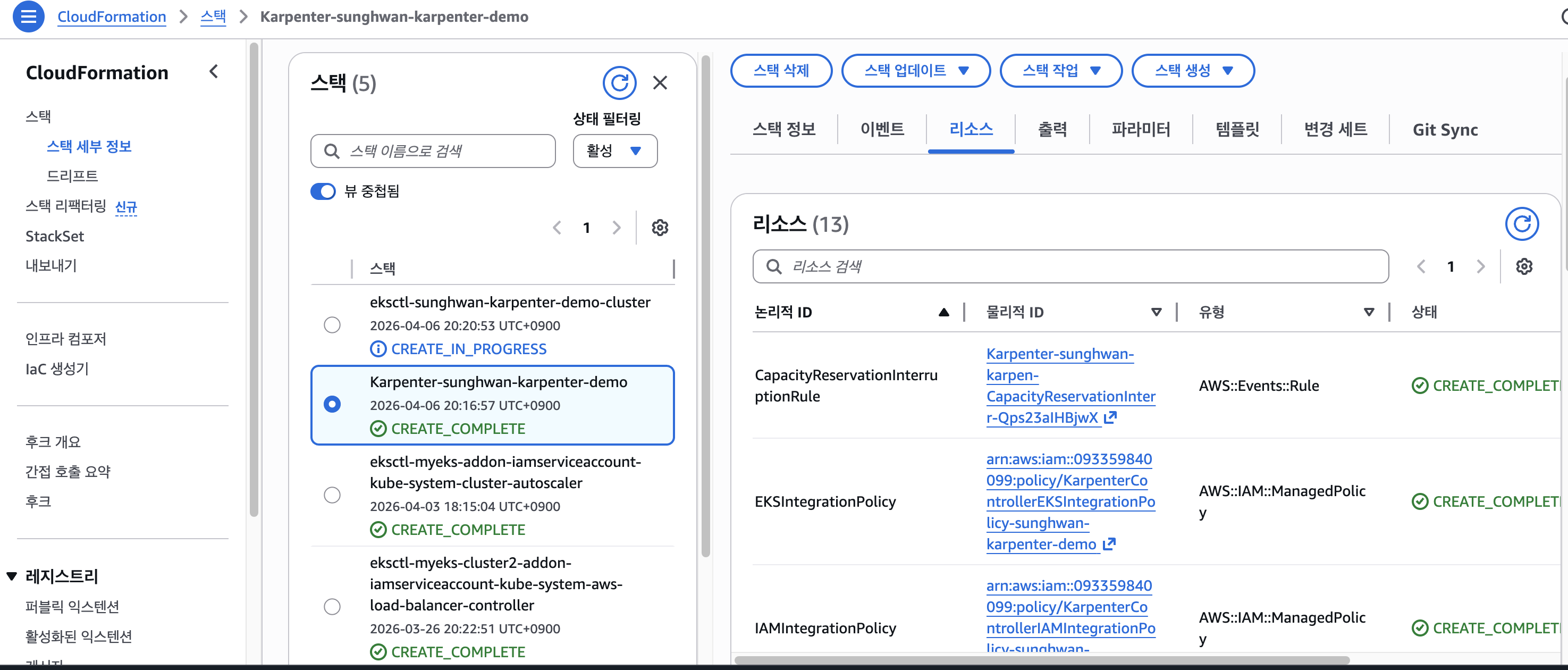Image resolution: width=1568 pixels, height=670 pixels.
Task: Open hooks in sidebar
Action: [x=38, y=502]
